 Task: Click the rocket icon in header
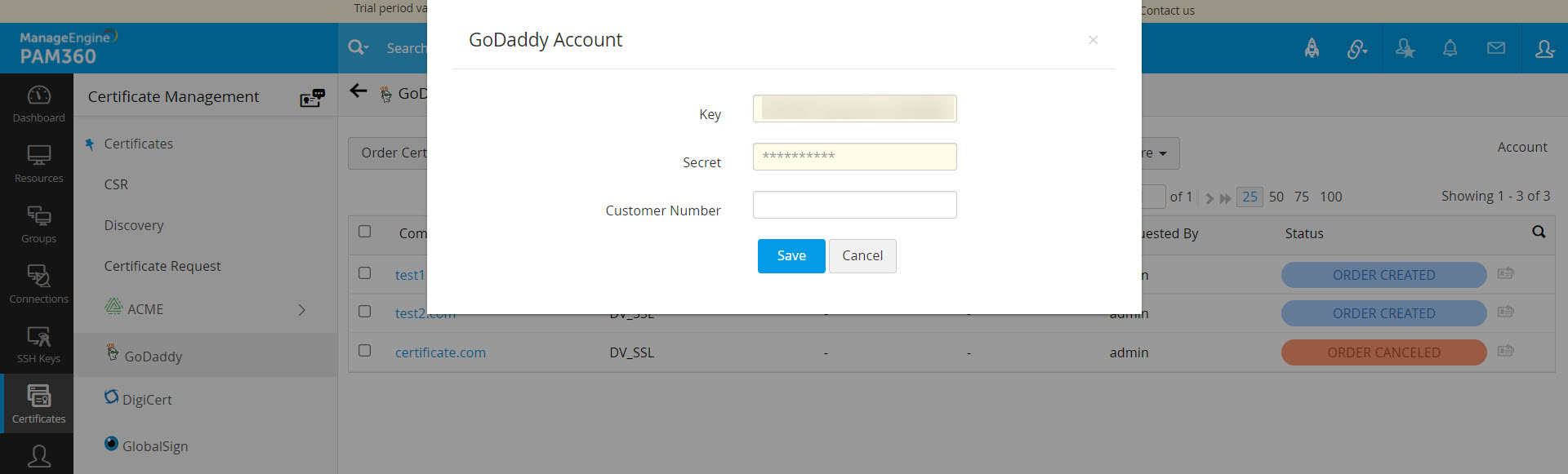1312,49
